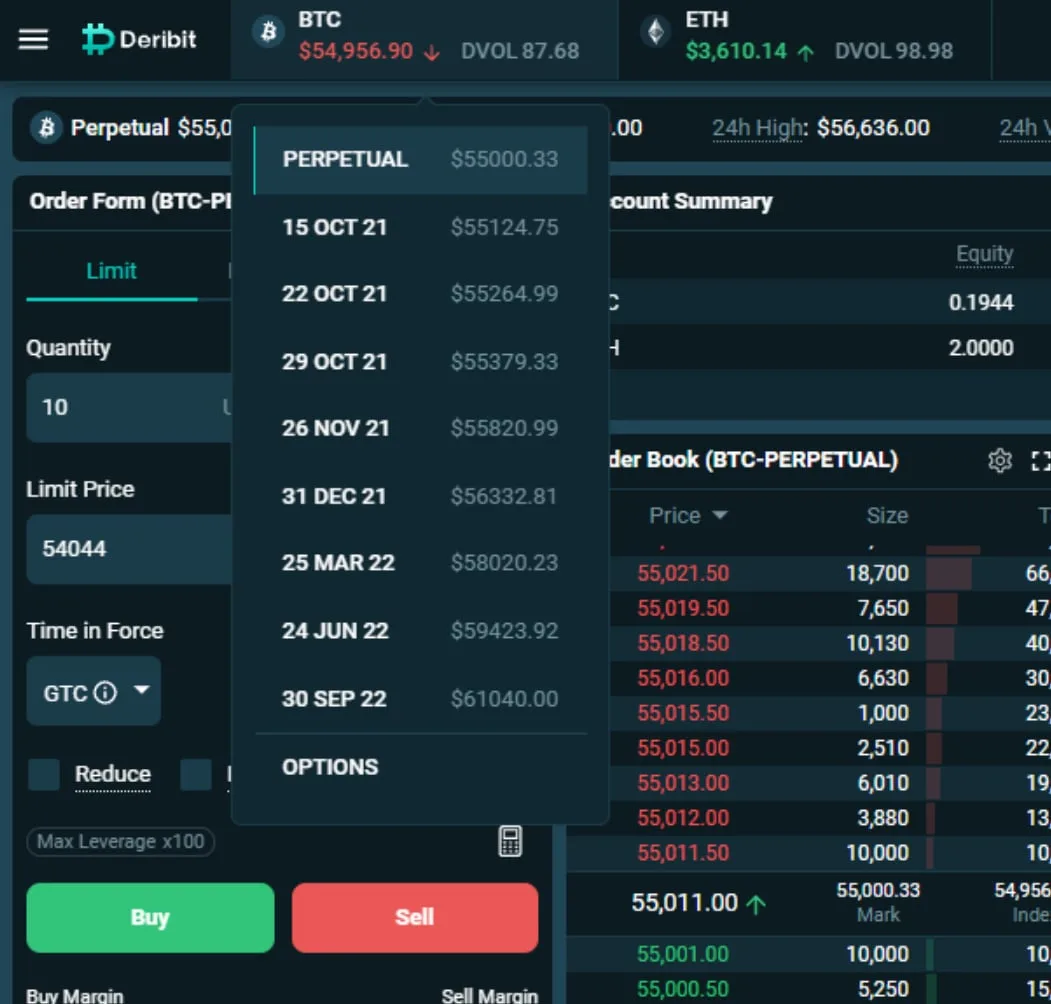Click the Bitcoin icon beside Perpetual
The height and width of the screenshot is (1004, 1051).
46,127
